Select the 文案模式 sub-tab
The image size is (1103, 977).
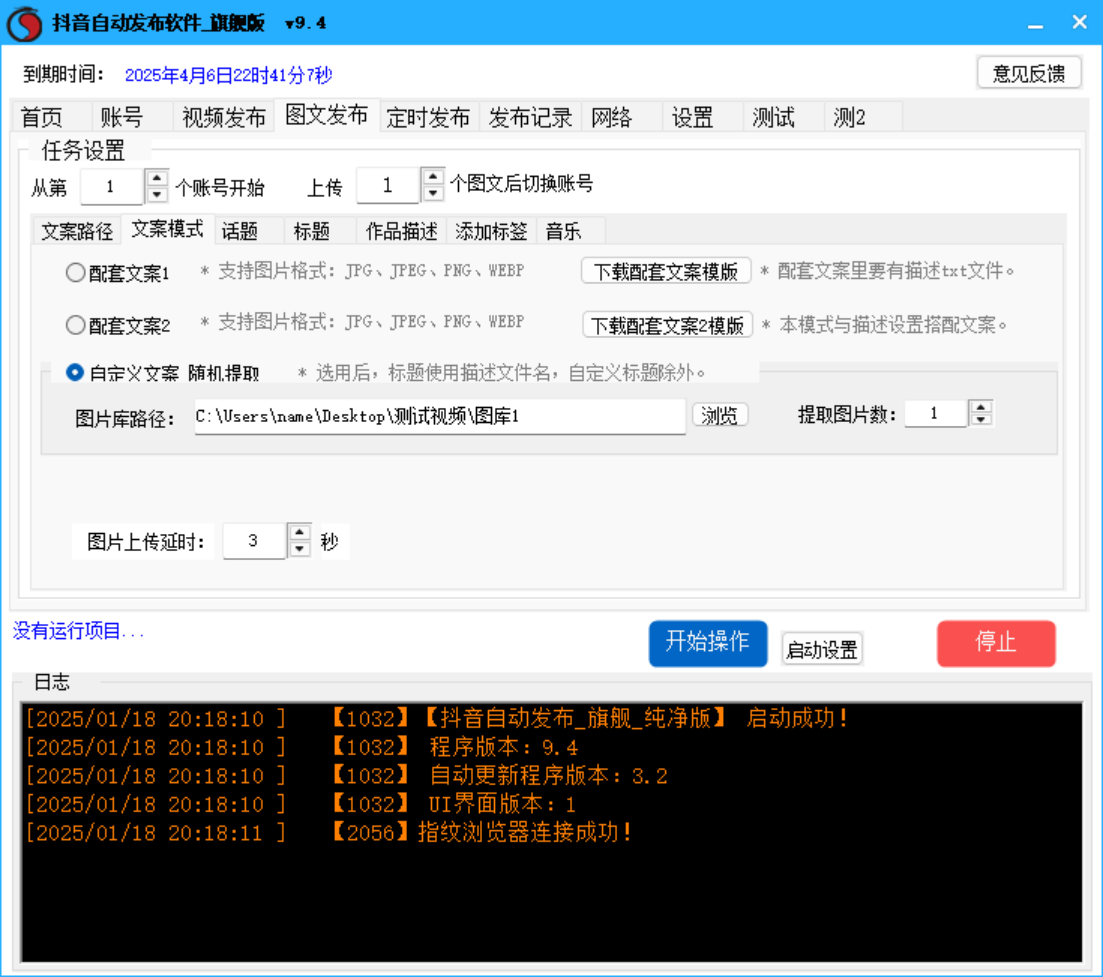click(x=167, y=229)
